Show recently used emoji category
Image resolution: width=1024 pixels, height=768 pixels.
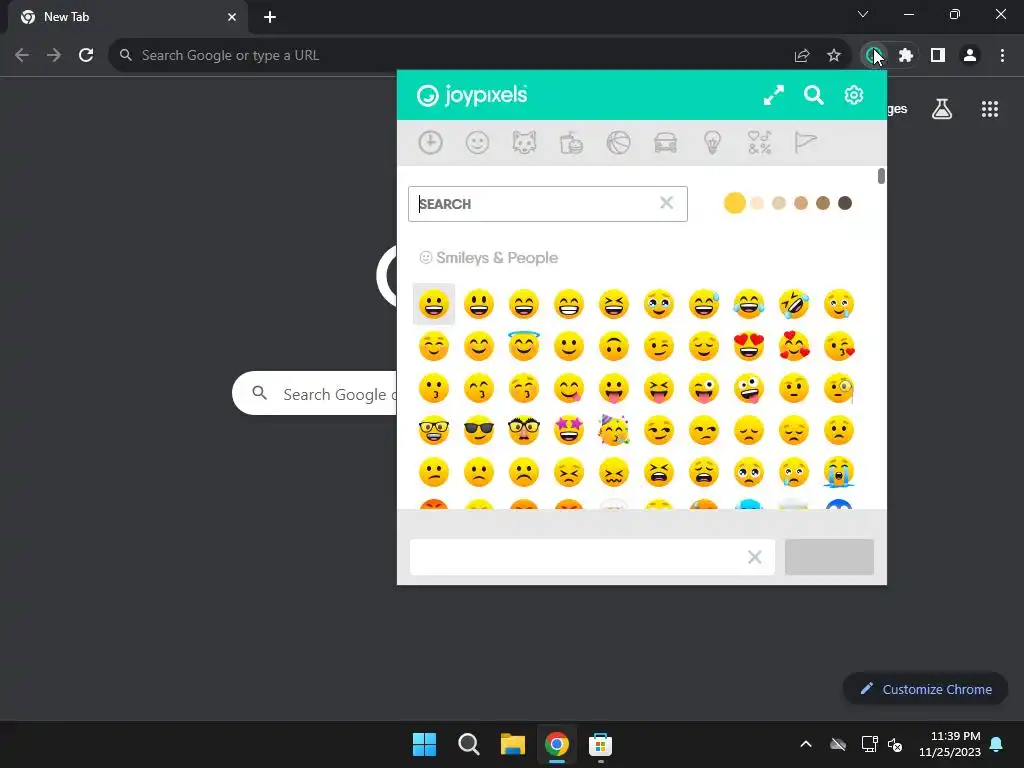(x=430, y=142)
